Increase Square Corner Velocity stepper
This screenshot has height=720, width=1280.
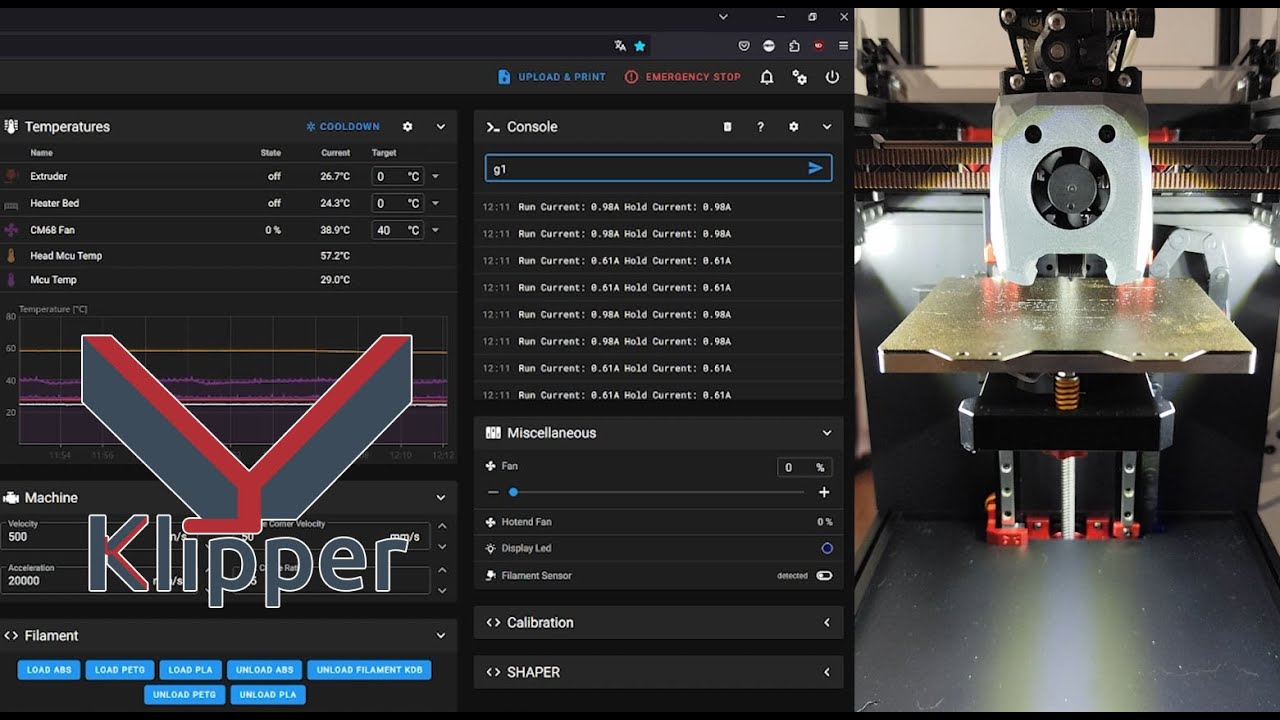pos(443,526)
